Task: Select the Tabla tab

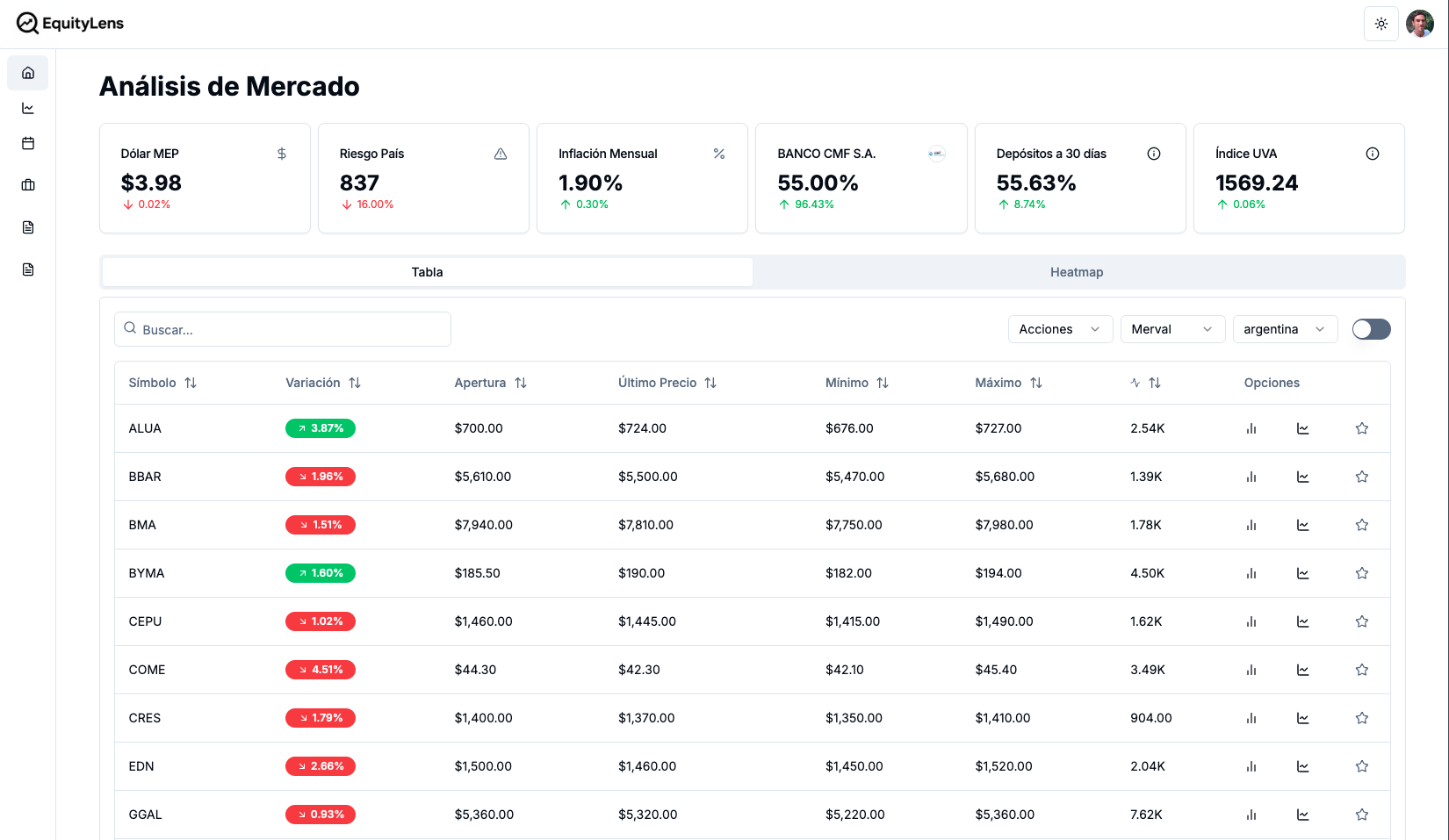Action: [x=427, y=272]
